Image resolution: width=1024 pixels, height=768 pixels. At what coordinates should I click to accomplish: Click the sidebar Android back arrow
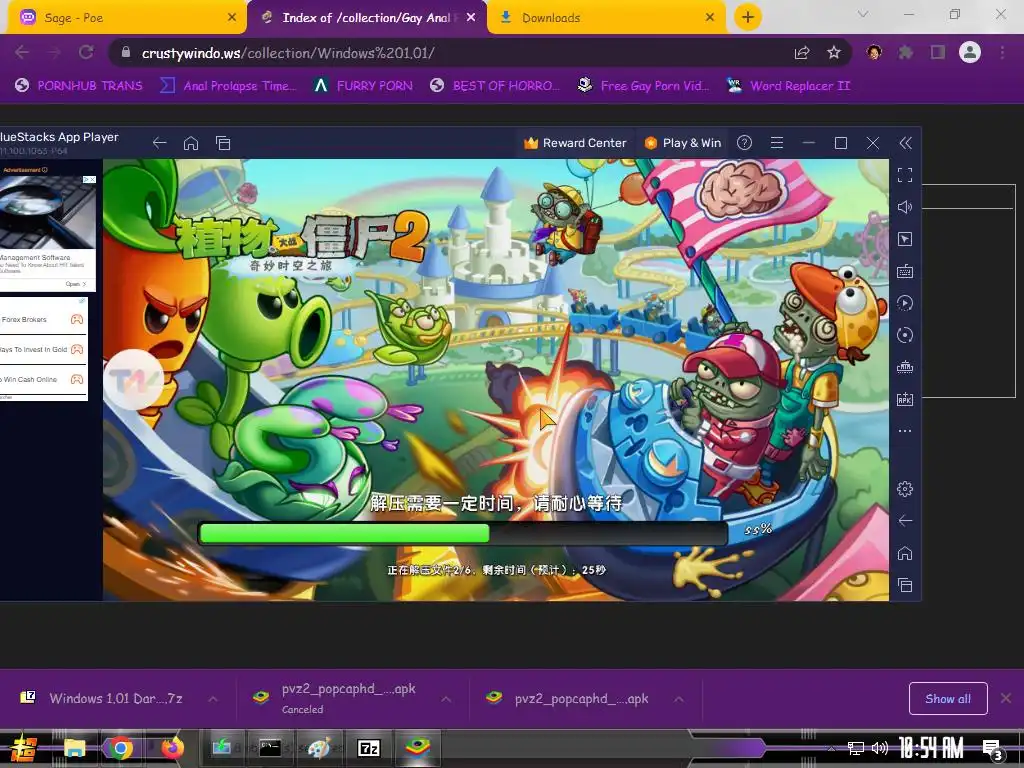[904, 520]
